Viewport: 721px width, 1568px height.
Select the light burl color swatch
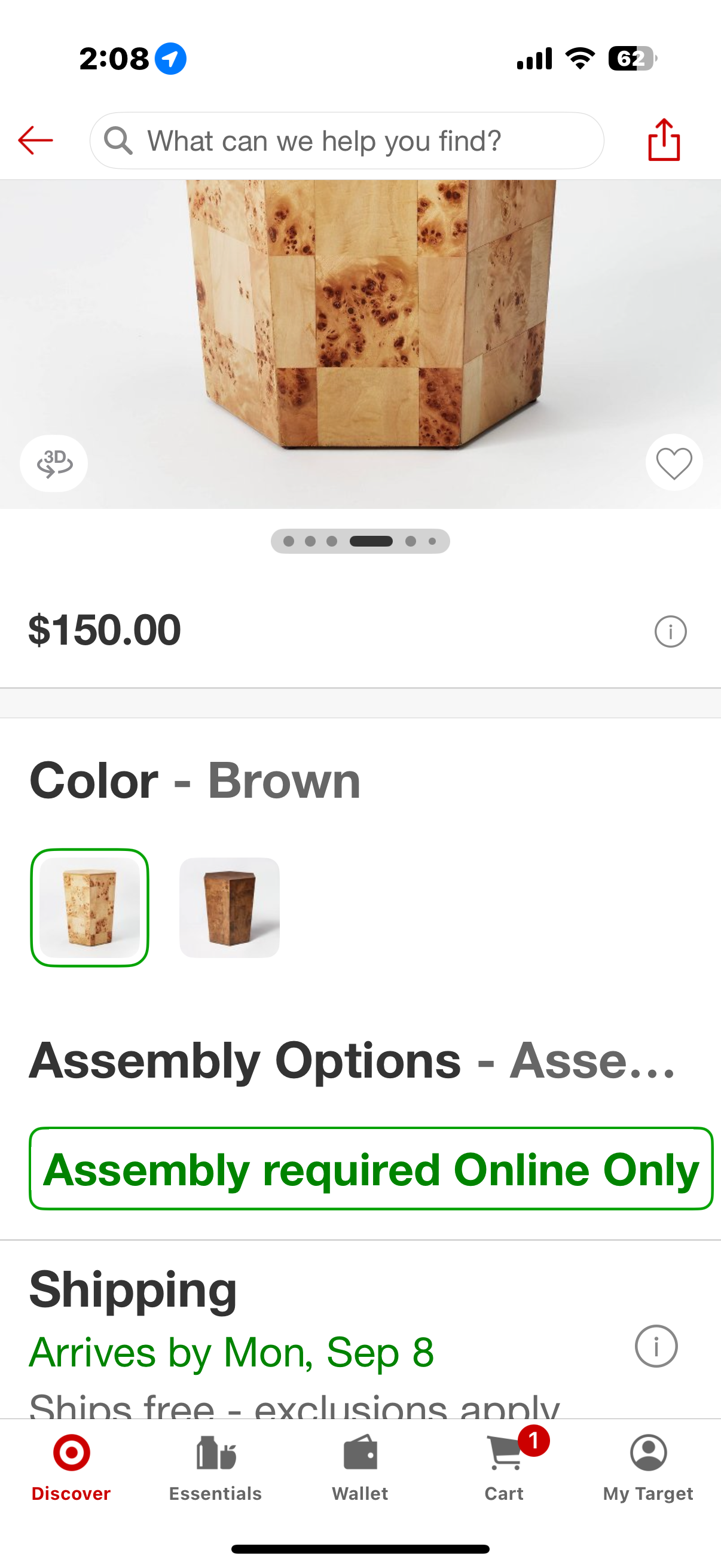[90, 908]
